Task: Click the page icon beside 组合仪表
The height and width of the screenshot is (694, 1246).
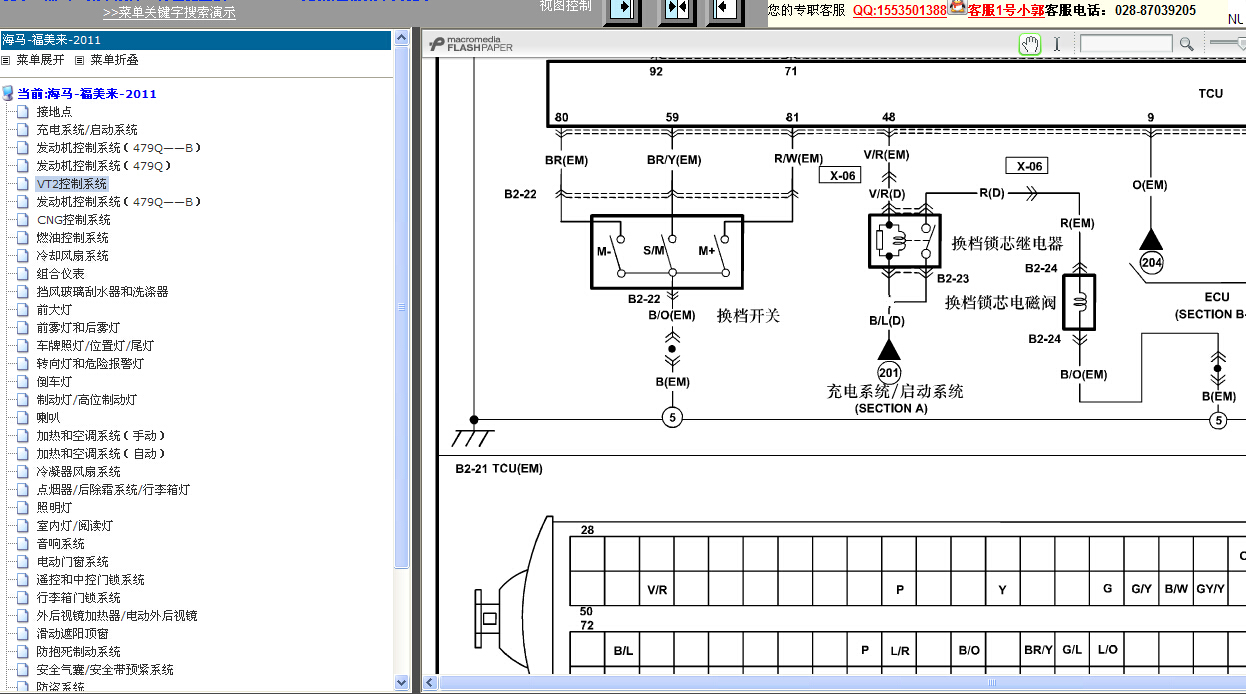Action: point(23,274)
